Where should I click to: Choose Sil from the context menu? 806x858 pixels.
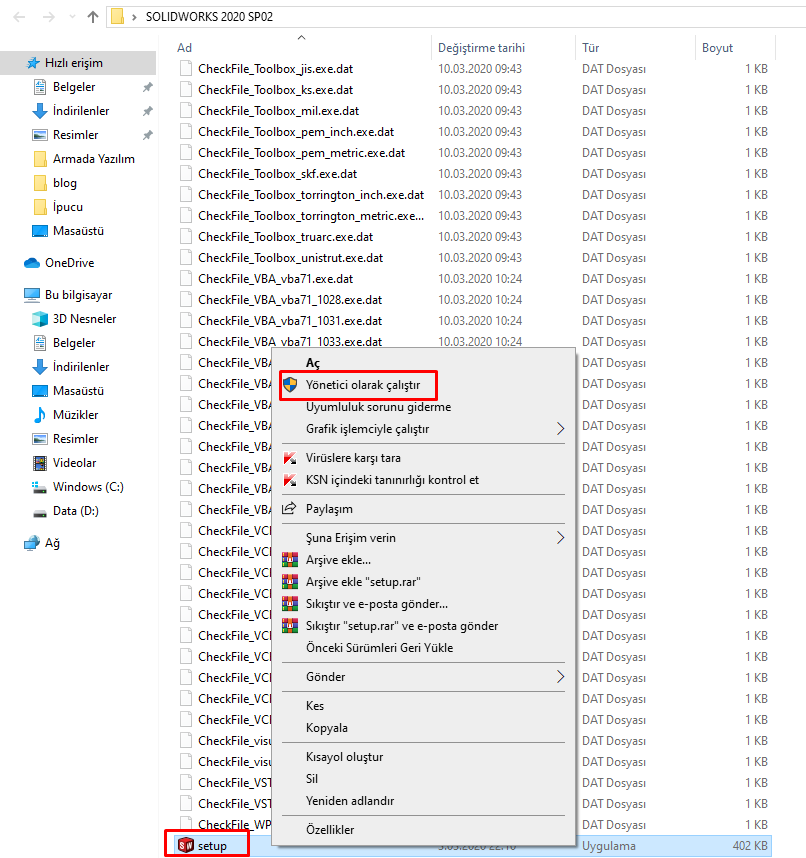pos(312,779)
